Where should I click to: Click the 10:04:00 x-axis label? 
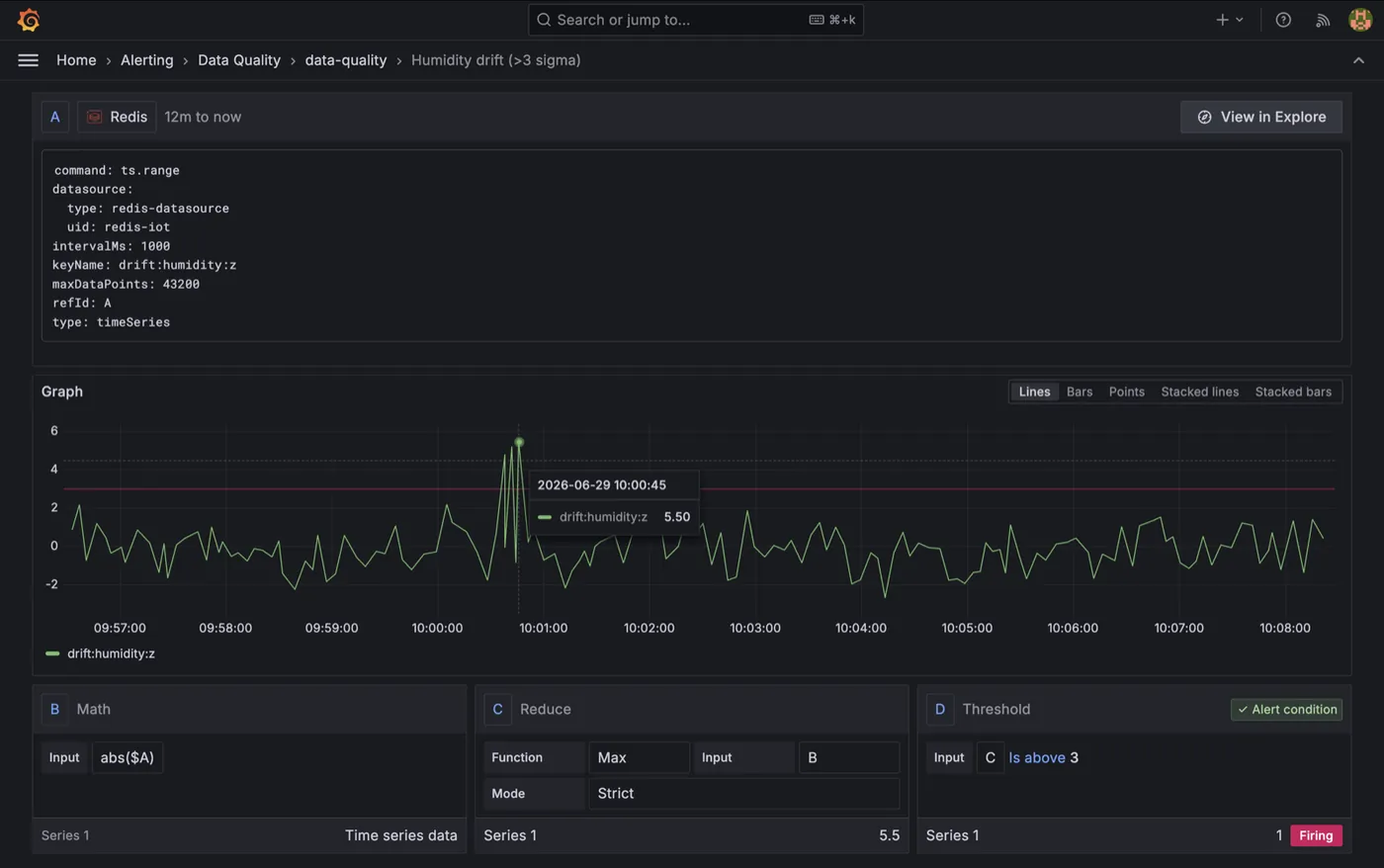point(861,628)
